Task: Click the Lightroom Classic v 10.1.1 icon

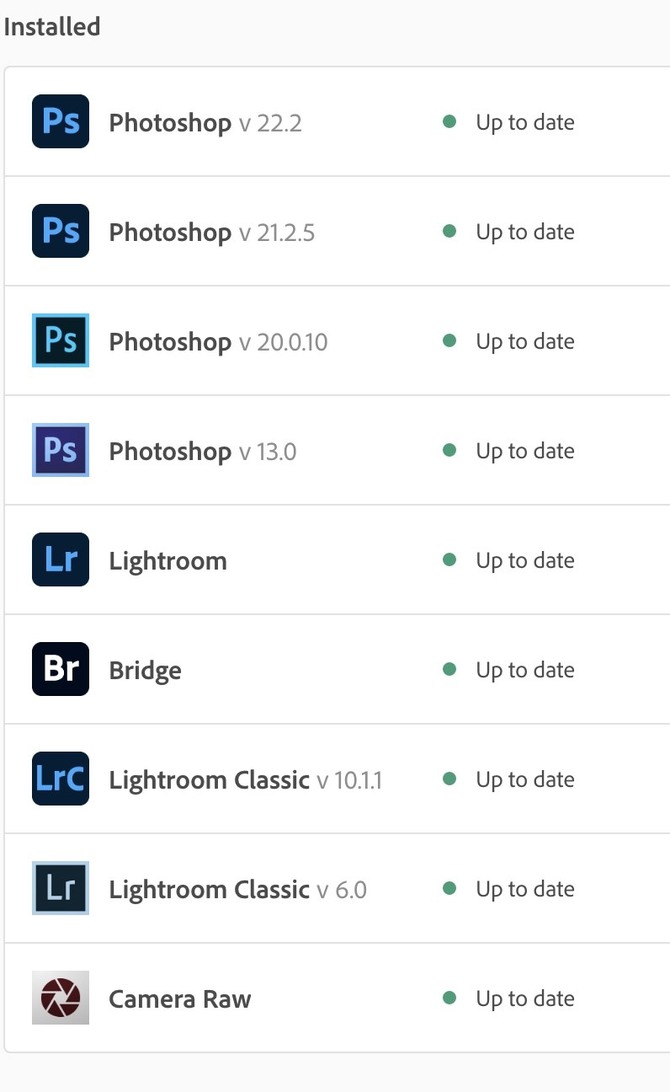Action: click(60, 779)
